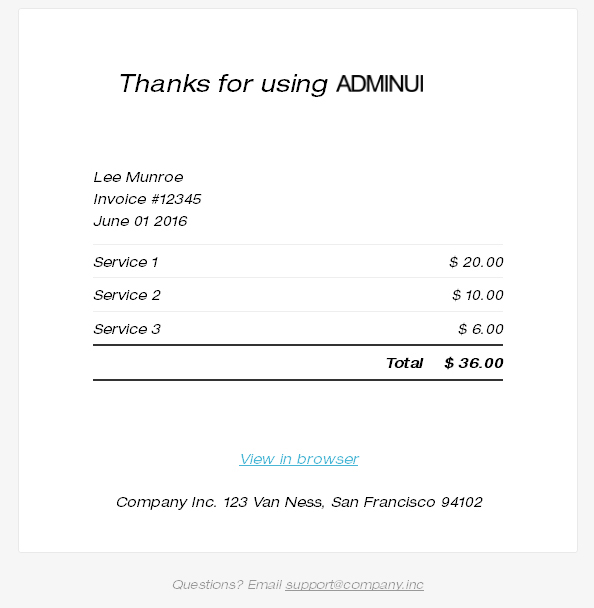
Task: Click the Invoice #12345 text
Action: (x=147, y=199)
